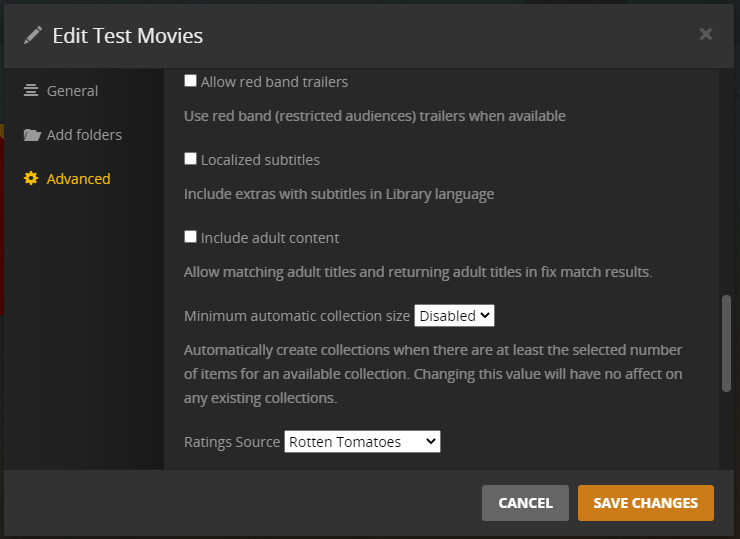Image resolution: width=740 pixels, height=539 pixels.
Task: Click the "Include adult content" label text
Action: click(x=270, y=238)
